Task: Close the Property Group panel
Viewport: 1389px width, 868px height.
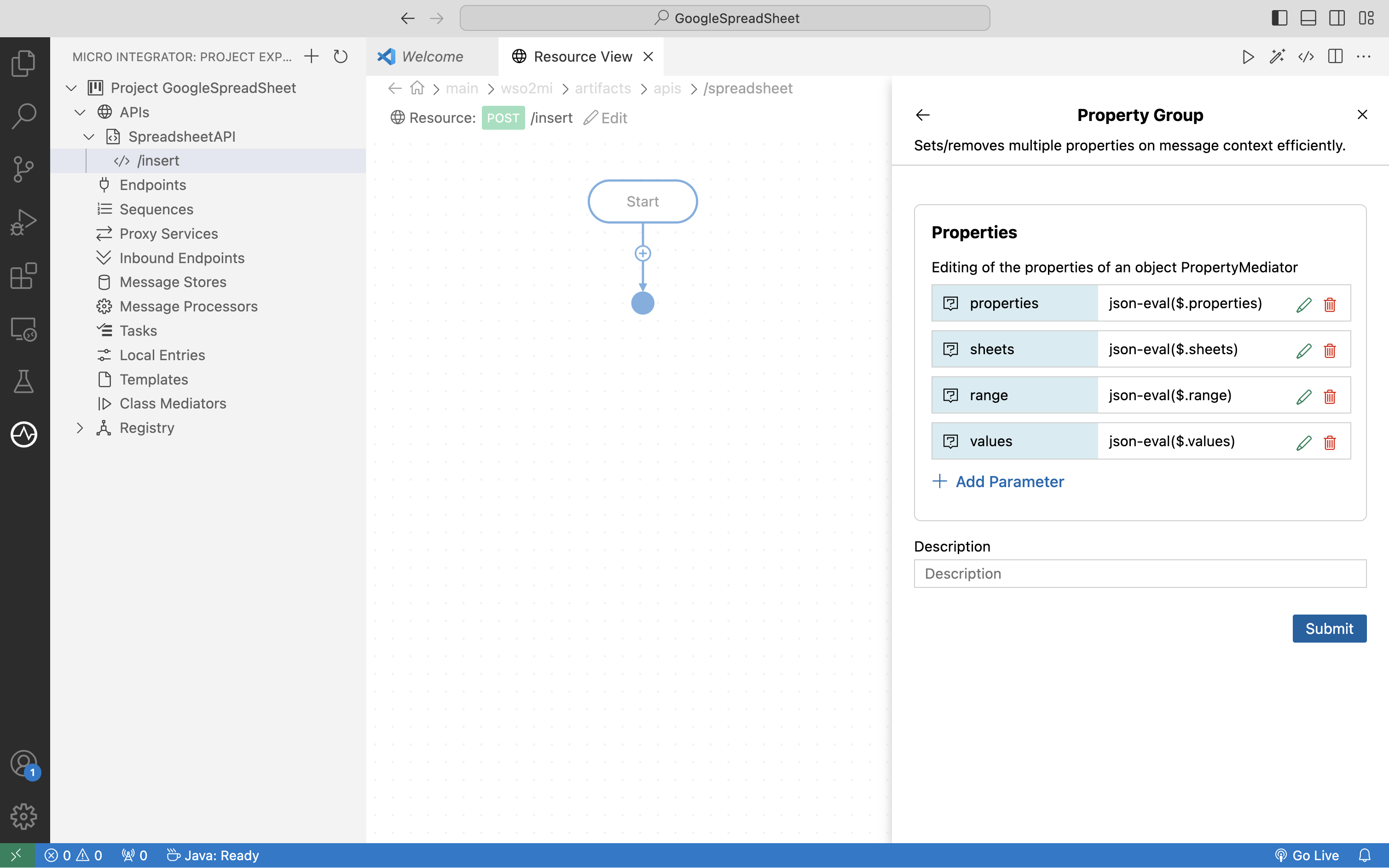Action: [x=1362, y=115]
